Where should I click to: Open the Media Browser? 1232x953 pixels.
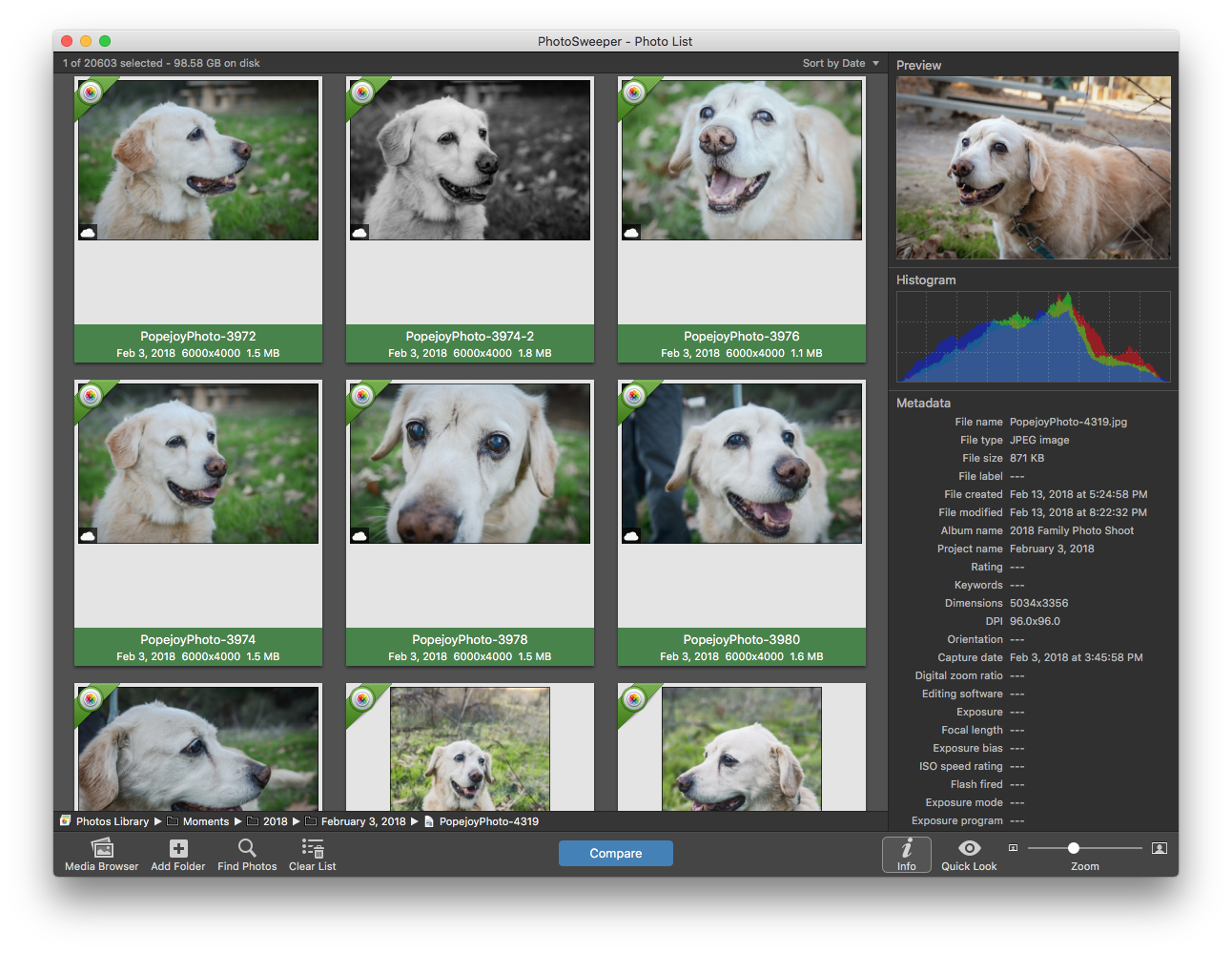pyautogui.click(x=102, y=848)
